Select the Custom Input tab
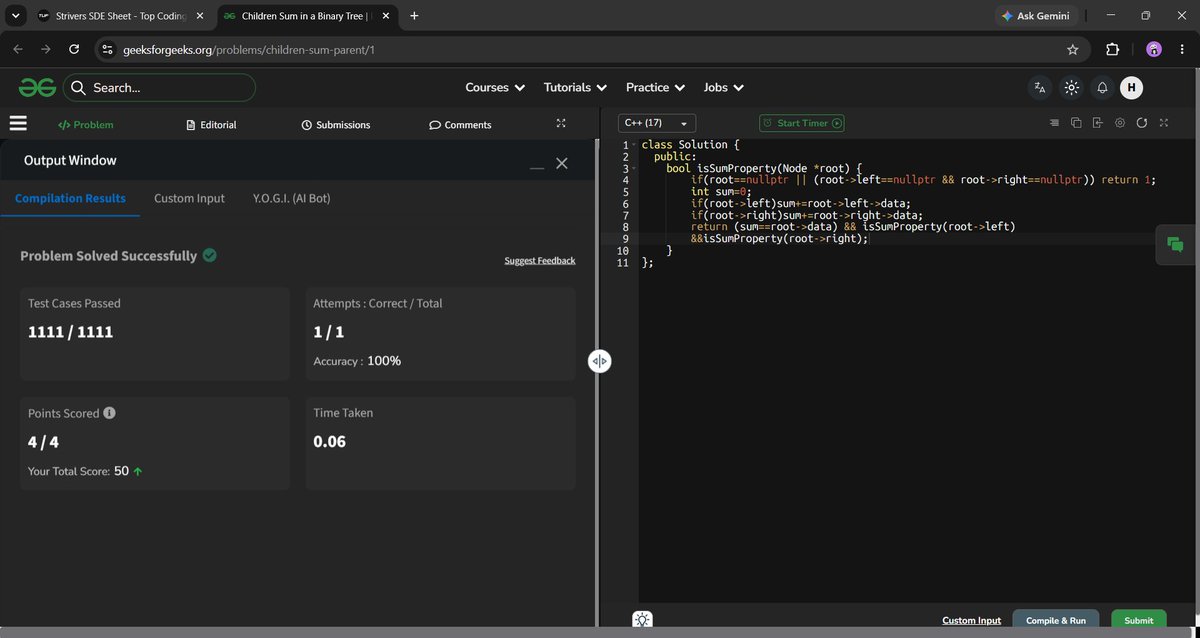1200x638 pixels. 189,198
